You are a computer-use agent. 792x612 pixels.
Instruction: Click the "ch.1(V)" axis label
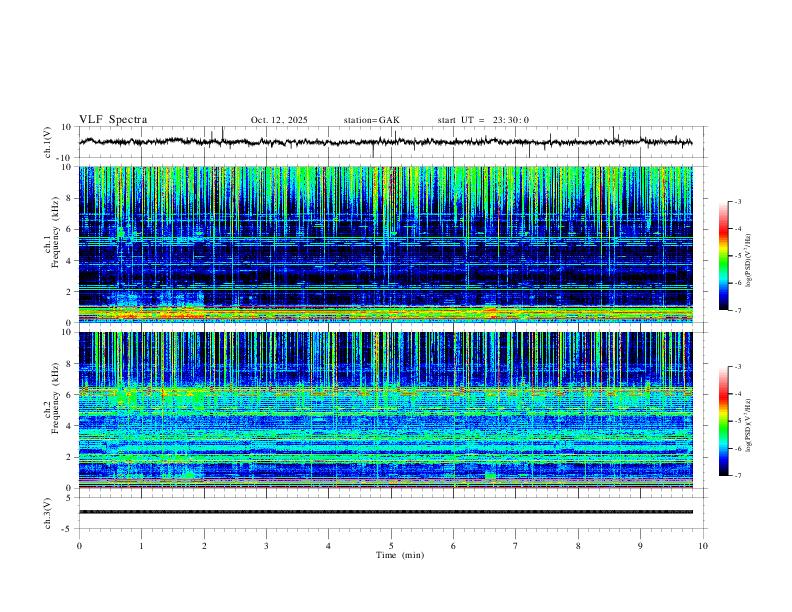[x=48, y=142]
